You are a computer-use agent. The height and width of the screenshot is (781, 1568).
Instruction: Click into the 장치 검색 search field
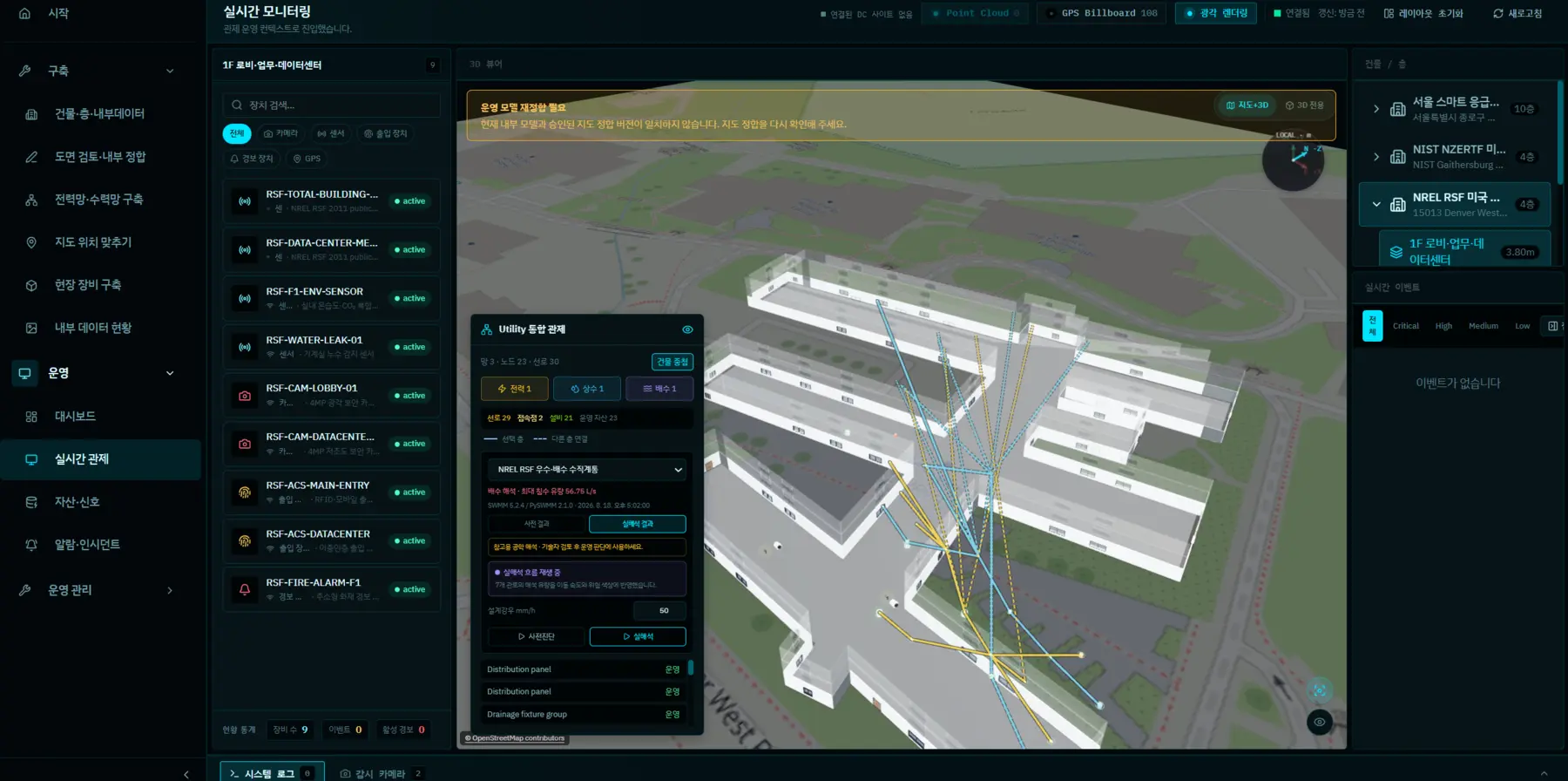[x=331, y=105]
